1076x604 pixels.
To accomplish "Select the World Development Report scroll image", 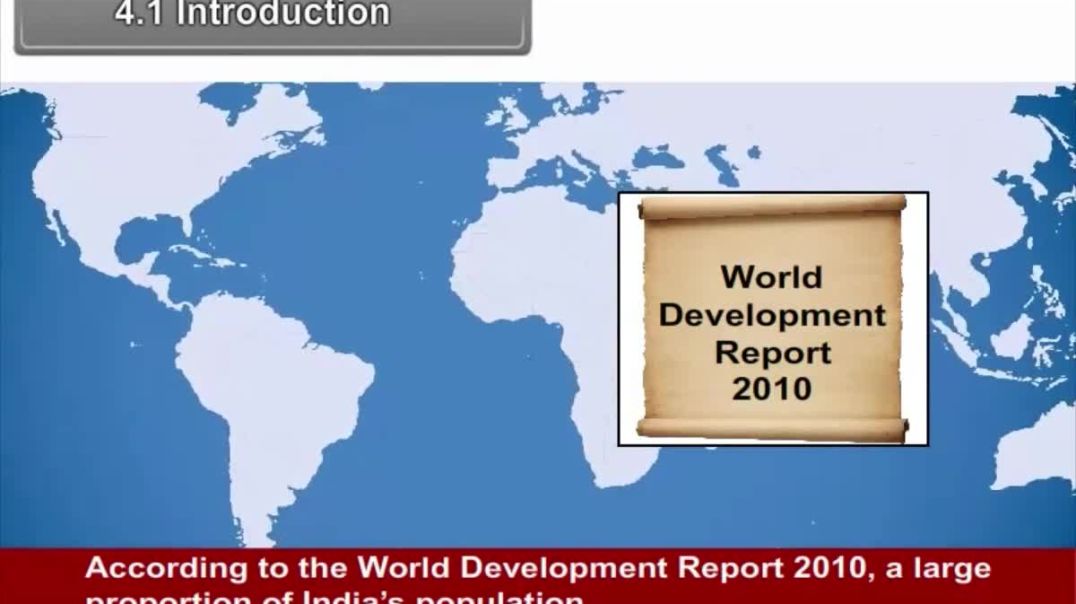I will (772, 319).
